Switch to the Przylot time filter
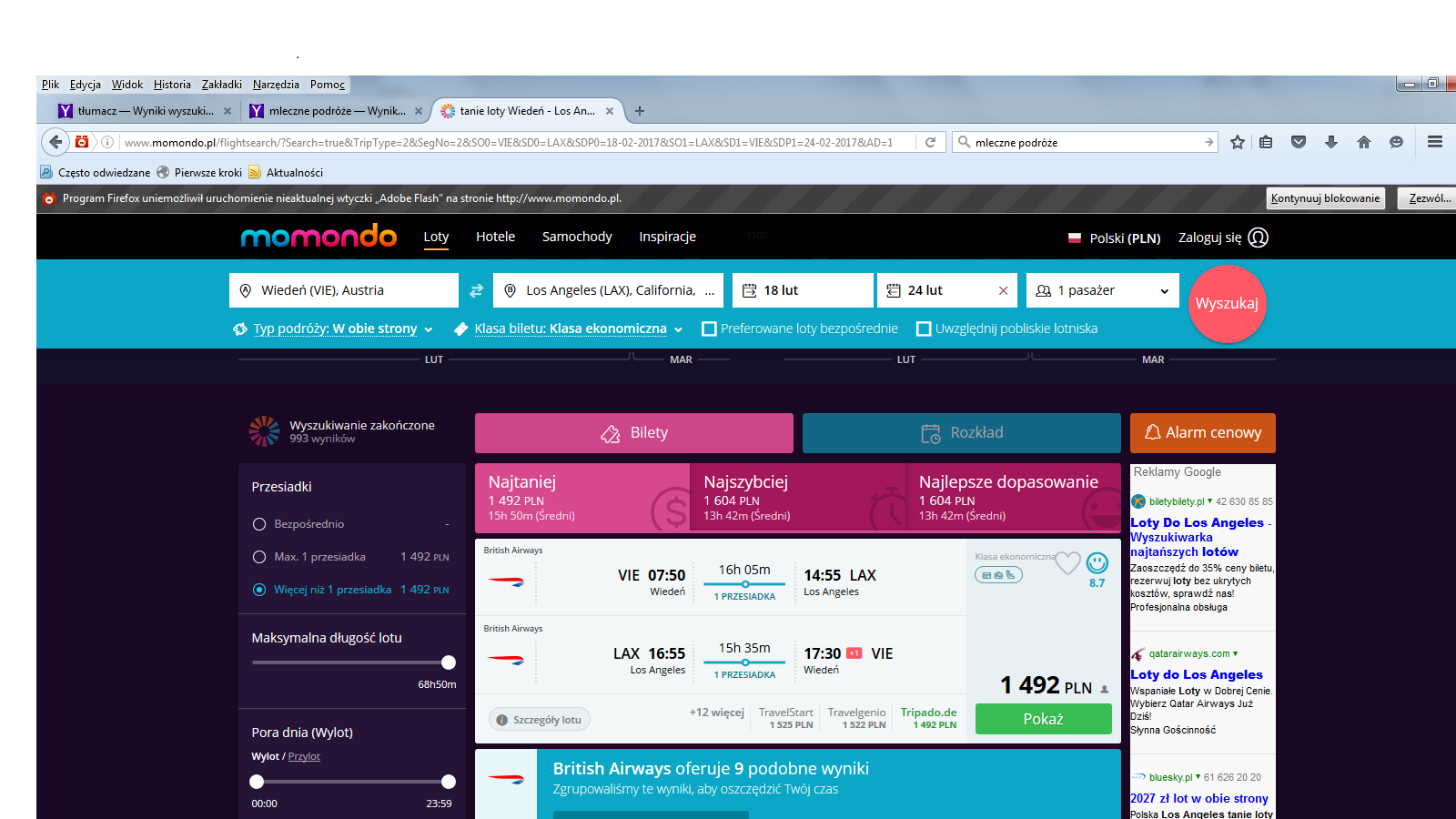 (304, 756)
